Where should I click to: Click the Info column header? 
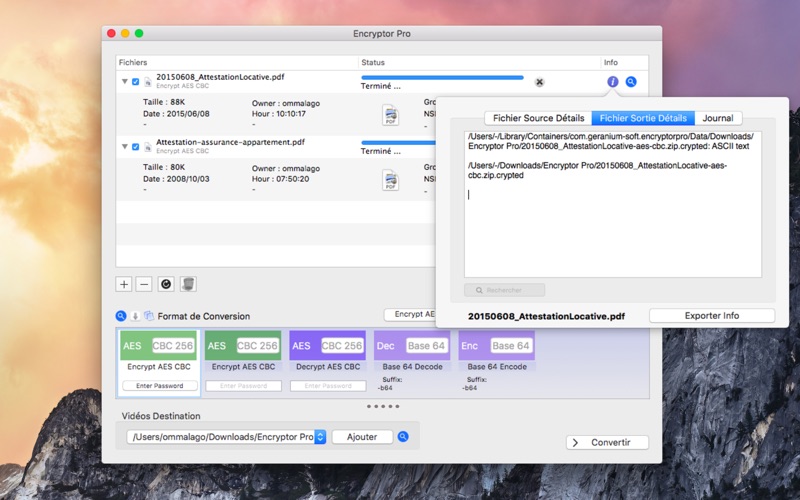point(624,62)
